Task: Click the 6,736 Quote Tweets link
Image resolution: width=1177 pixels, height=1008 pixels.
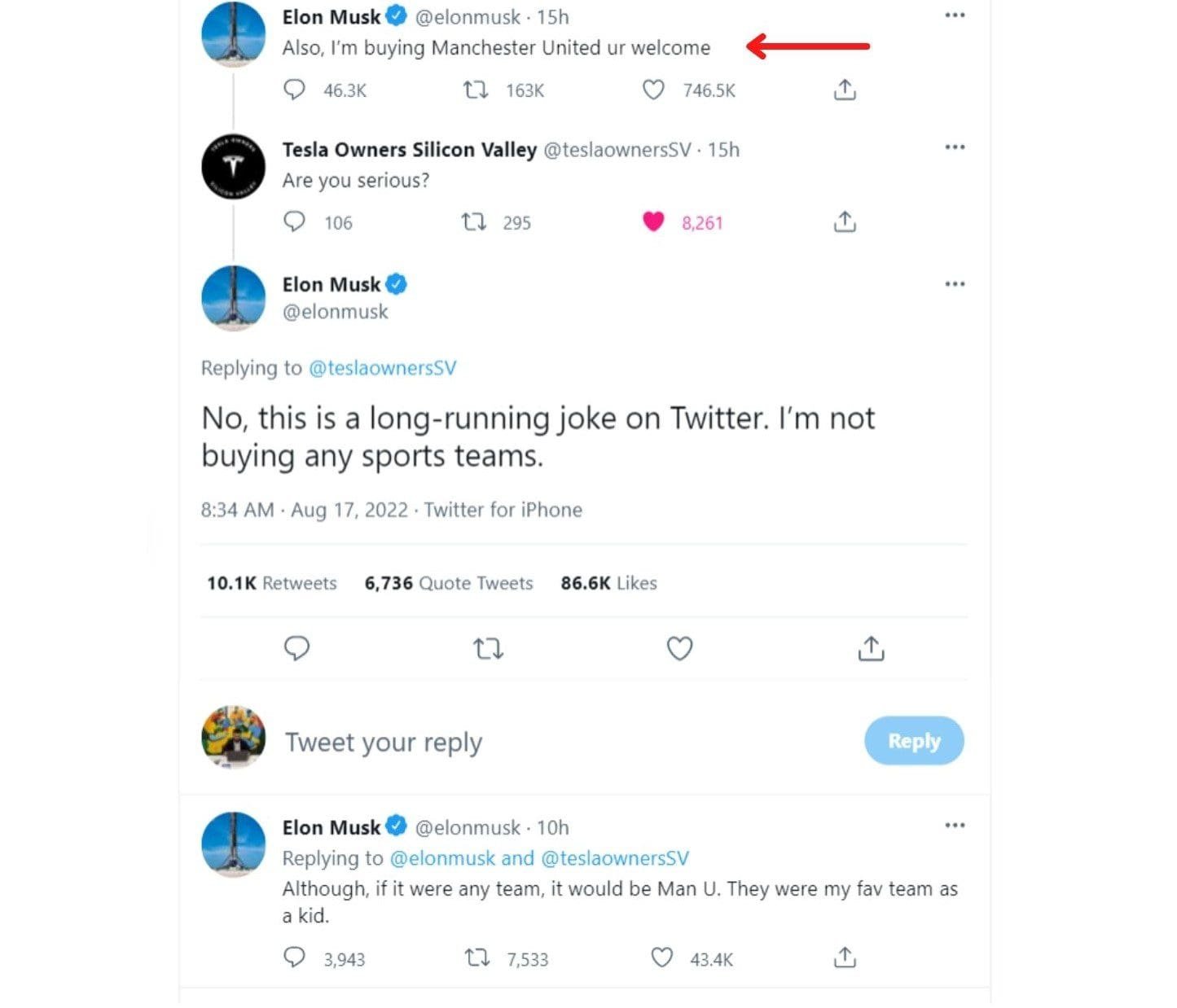Action: tap(448, 583)
